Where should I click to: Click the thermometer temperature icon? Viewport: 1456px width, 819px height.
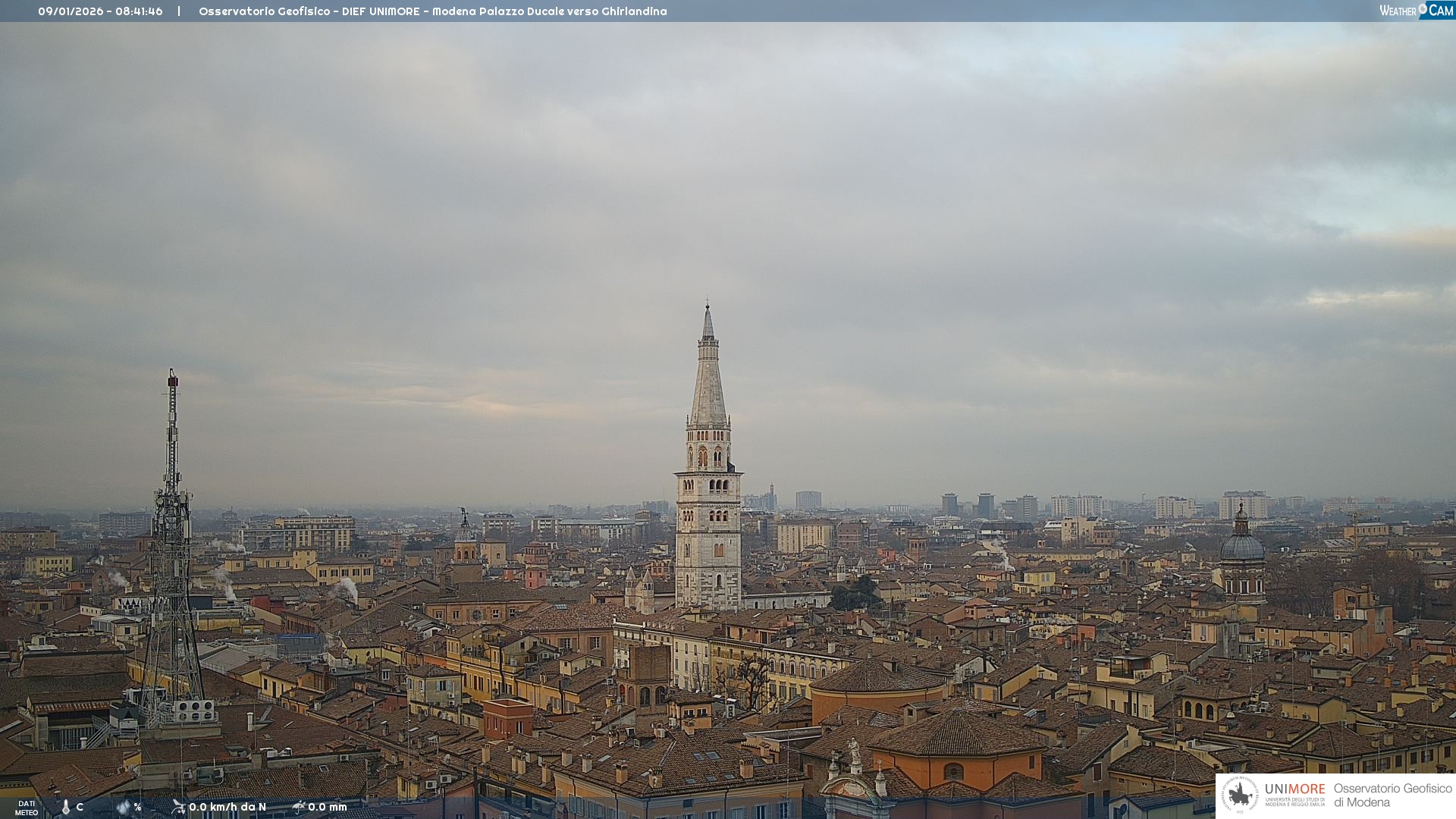(x=66, y=808)
